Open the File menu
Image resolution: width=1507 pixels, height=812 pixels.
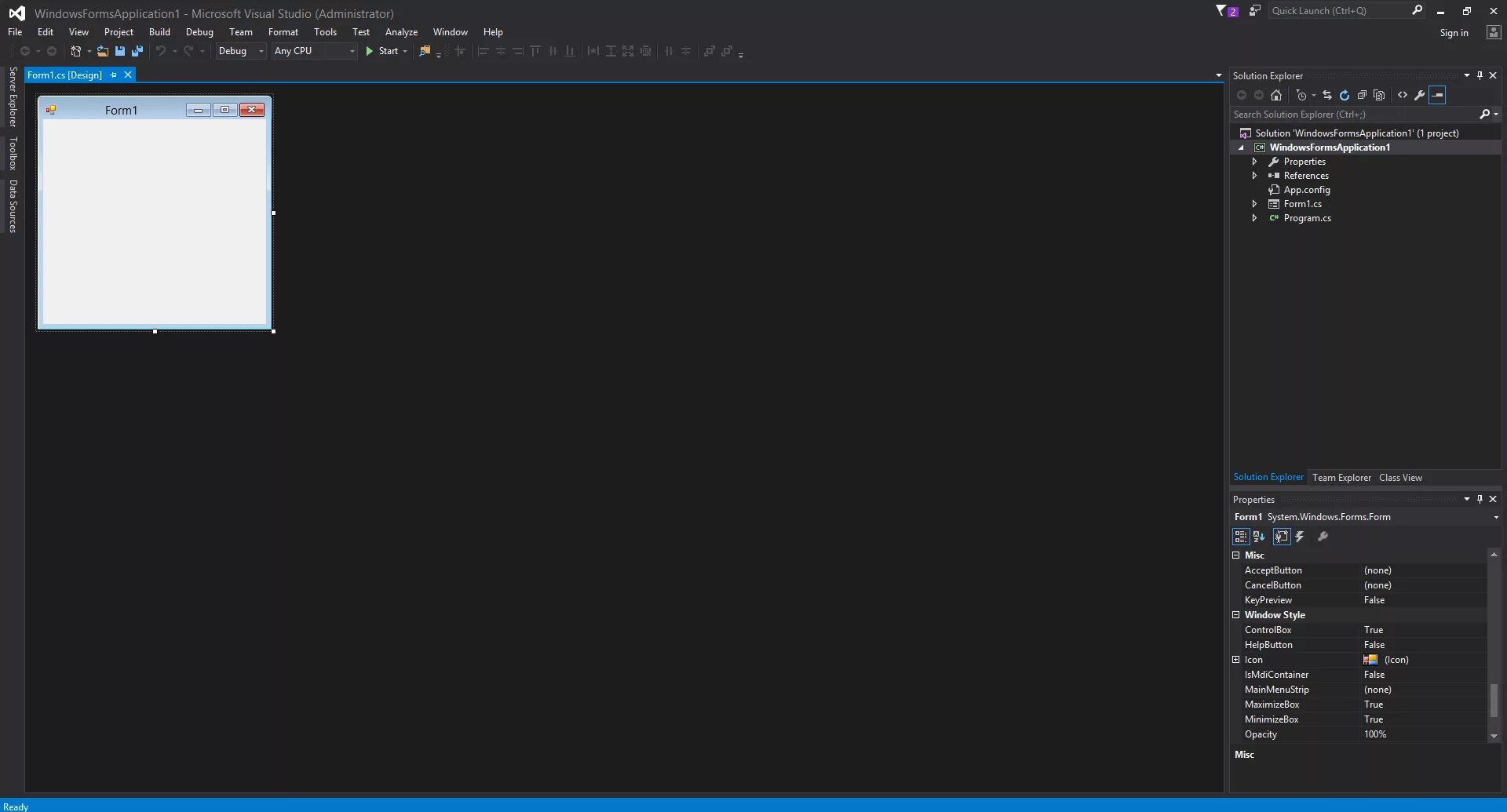(x=15, y=32)
